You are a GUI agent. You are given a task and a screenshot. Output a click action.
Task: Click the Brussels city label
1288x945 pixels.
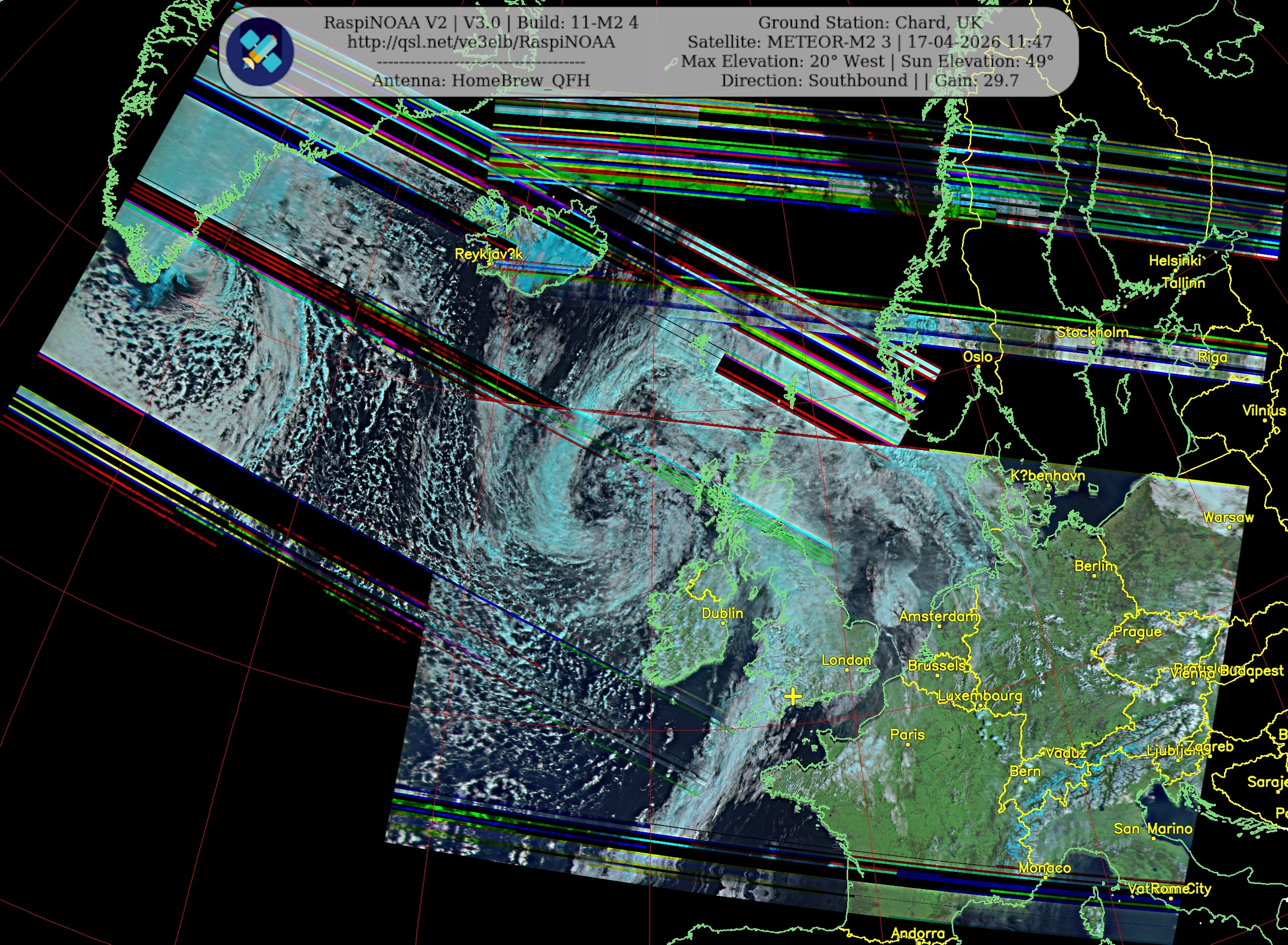coord(937,666)
